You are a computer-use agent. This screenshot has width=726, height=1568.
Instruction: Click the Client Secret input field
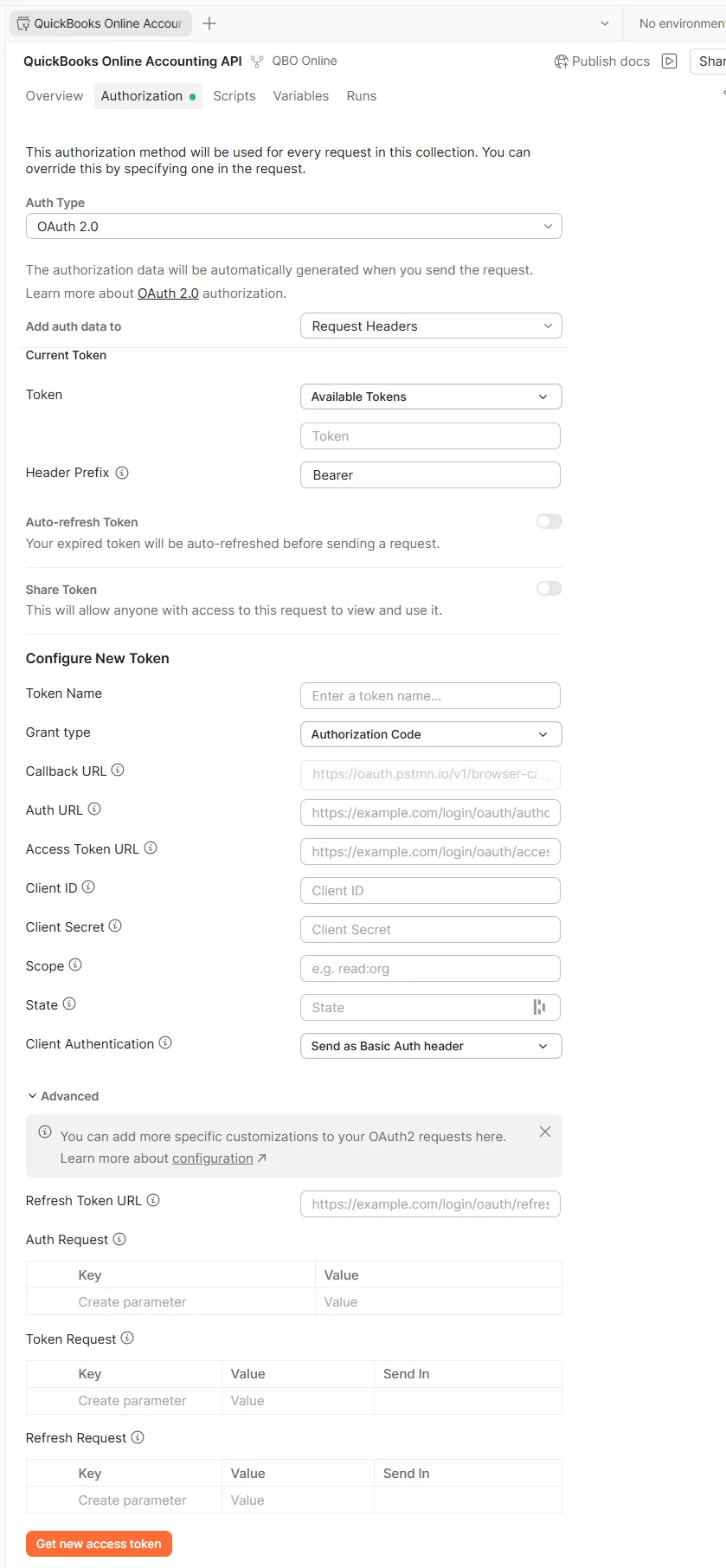[x=431, y=930]
